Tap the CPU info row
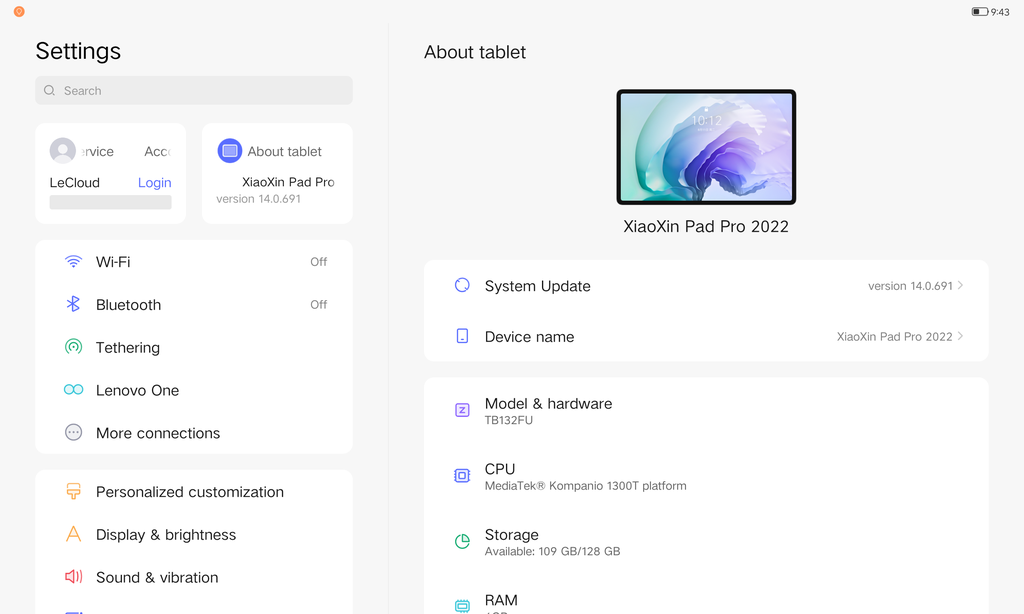 706,476
